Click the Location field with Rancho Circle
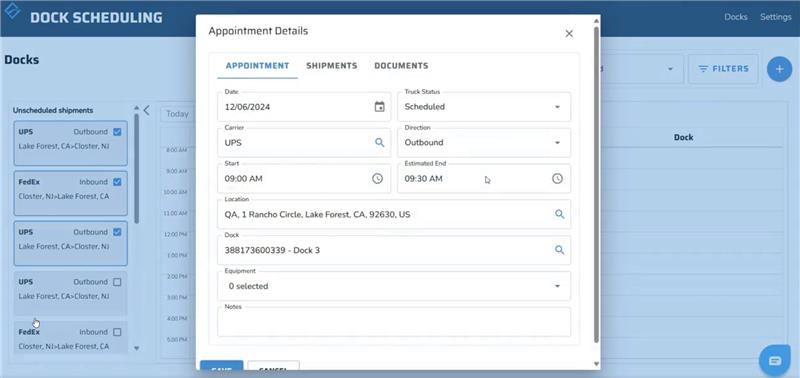 pyautogui.click(x=394, y=214)
